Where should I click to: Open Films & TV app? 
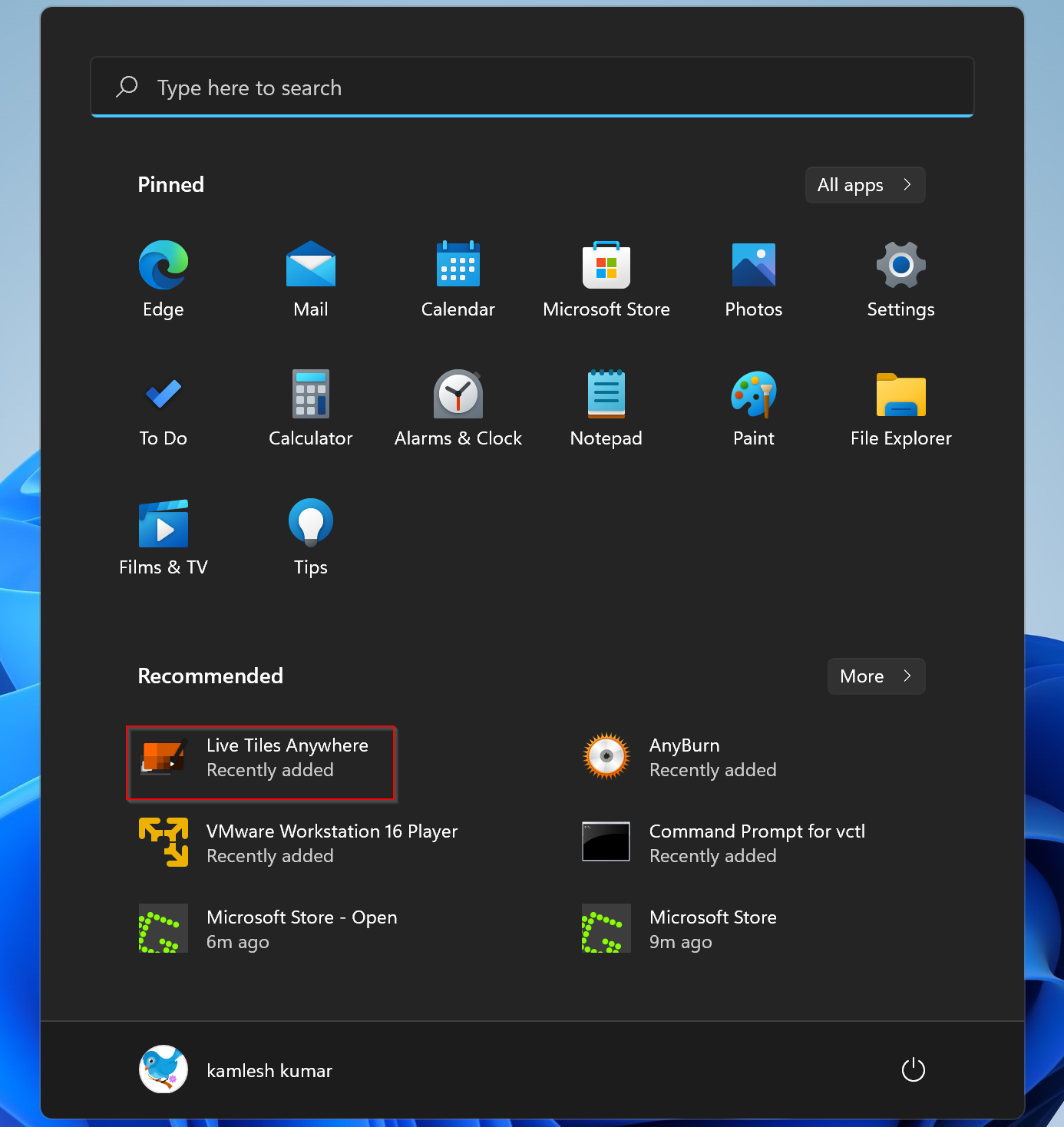tap(163, 537)
